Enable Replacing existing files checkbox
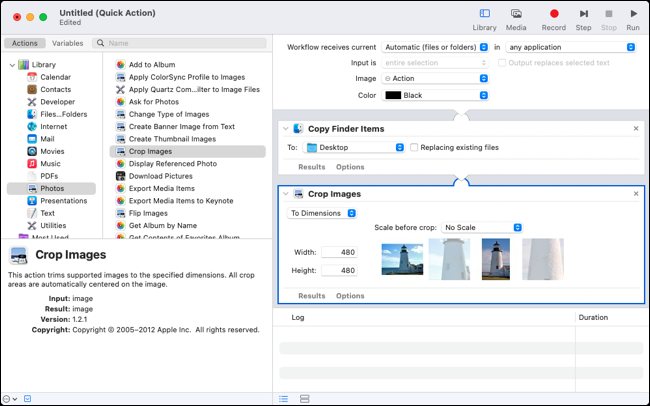650x406 pixels. tap(414, 148)
